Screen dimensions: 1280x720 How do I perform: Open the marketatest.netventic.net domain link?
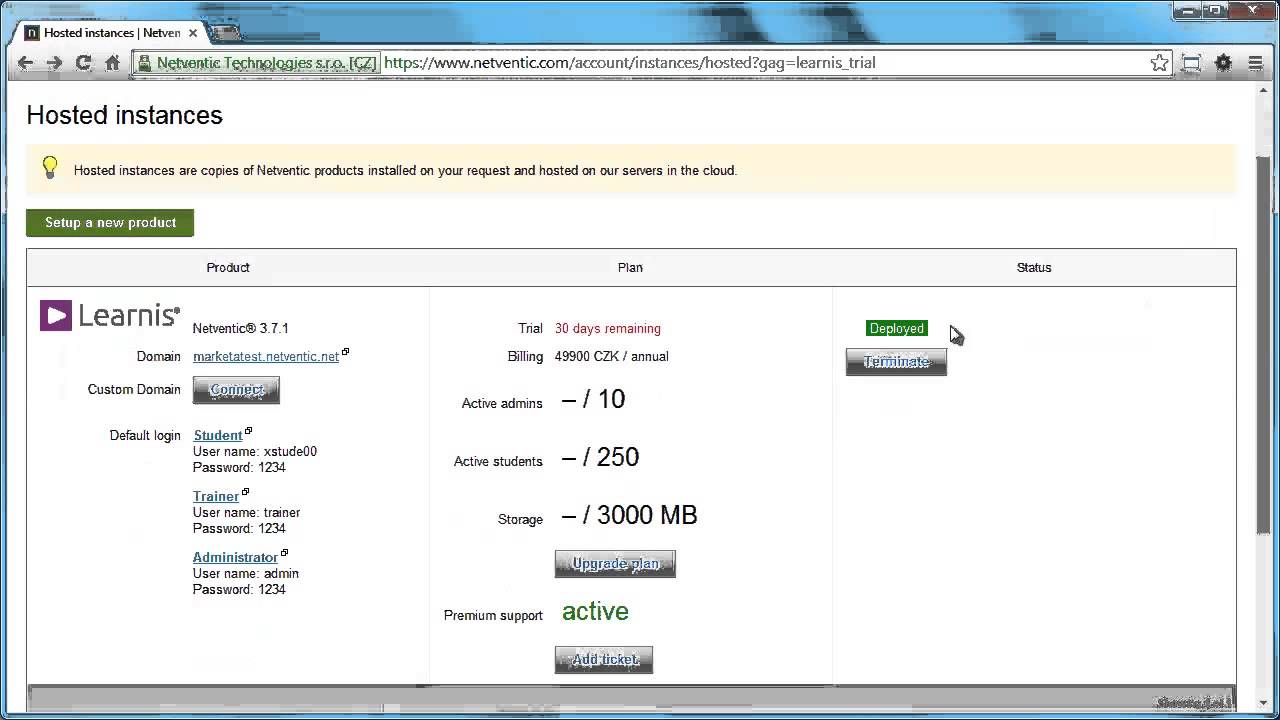(266, 357)
